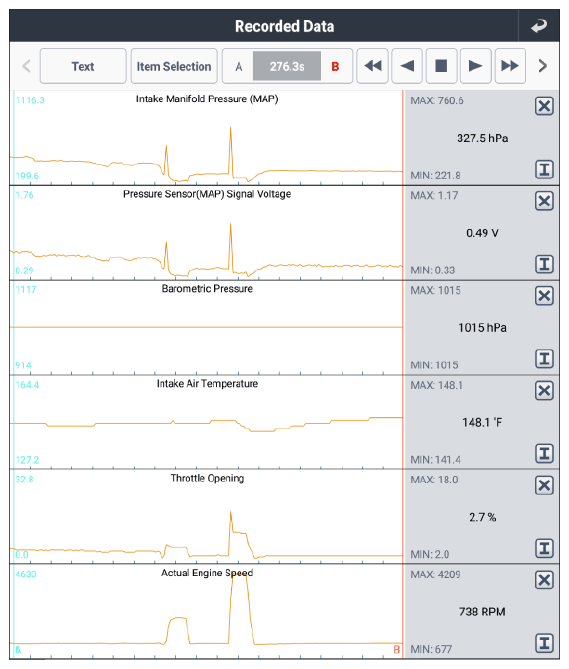Viewport: 569px width, 669px height.
Task: Step backward with the single left arrow
Action: pos(407,66)
